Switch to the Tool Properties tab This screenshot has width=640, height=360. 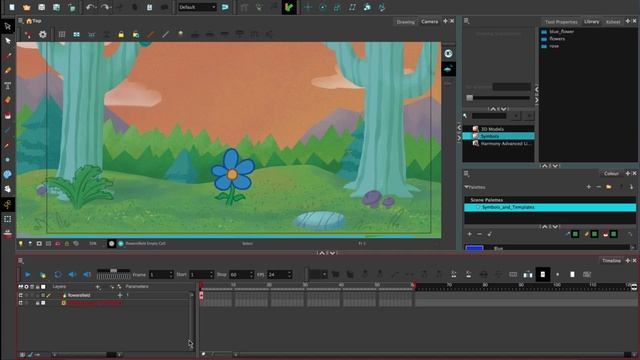[561, 22]
